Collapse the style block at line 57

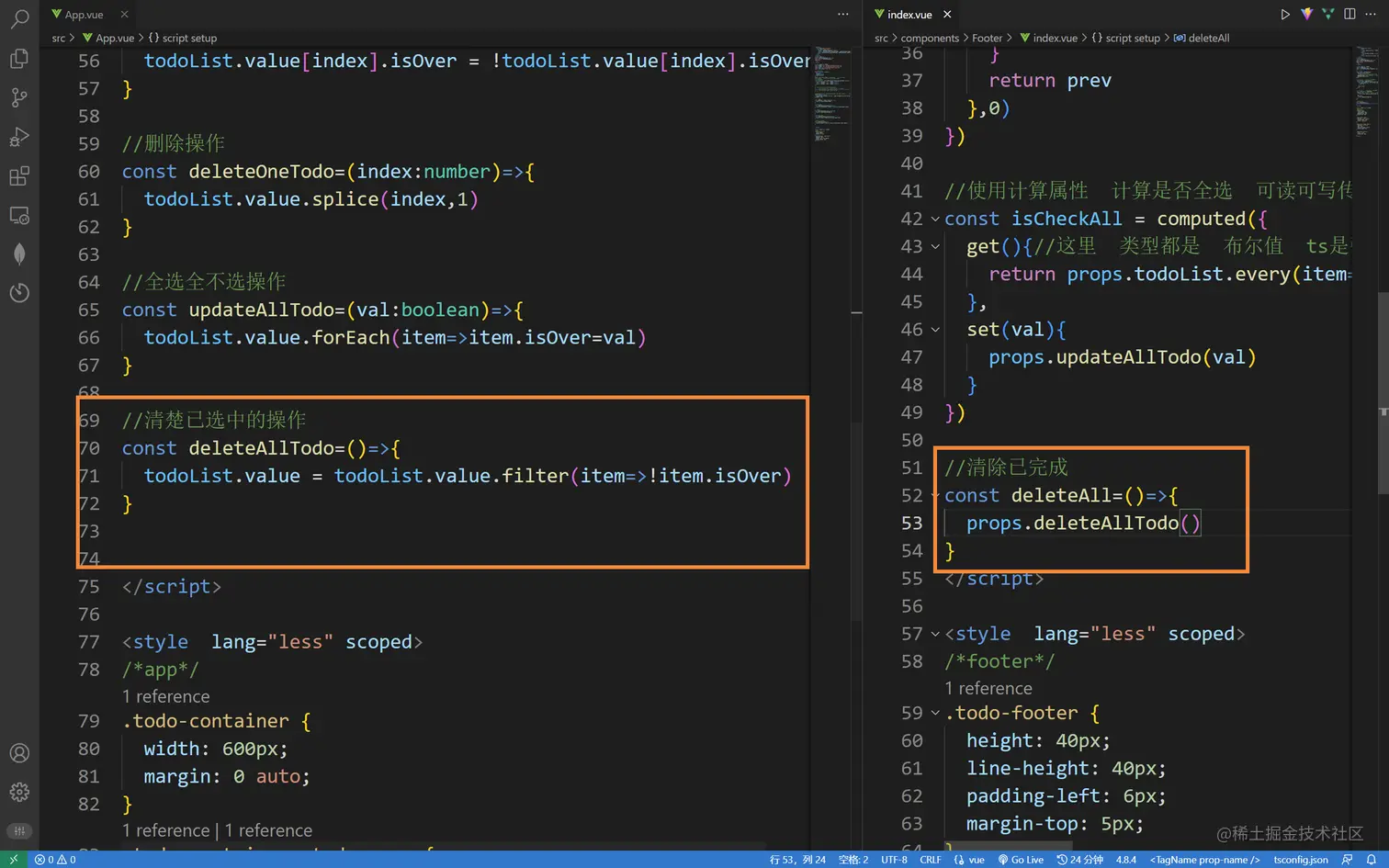935,635
